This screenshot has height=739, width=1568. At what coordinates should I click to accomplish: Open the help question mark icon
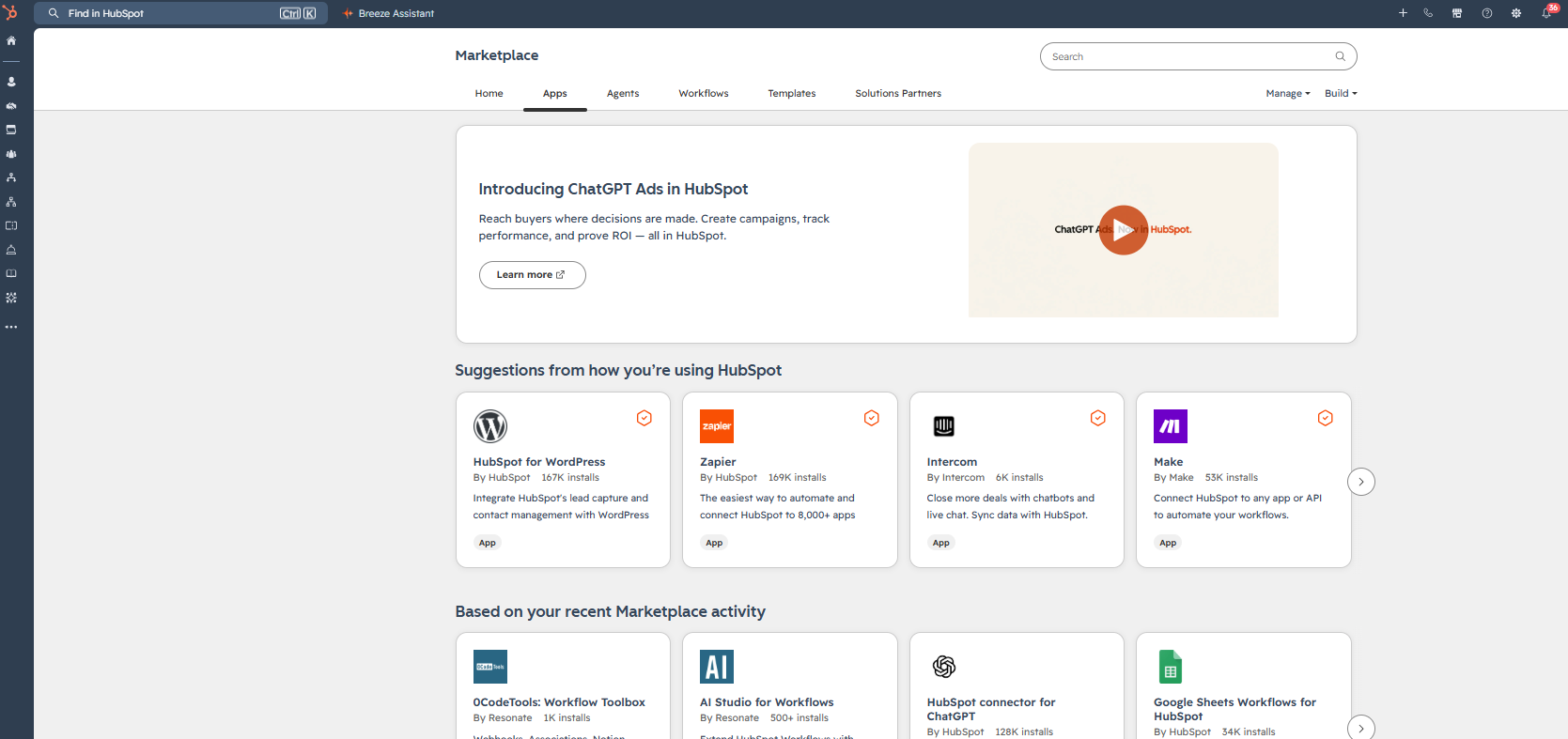coord(1487,13)
